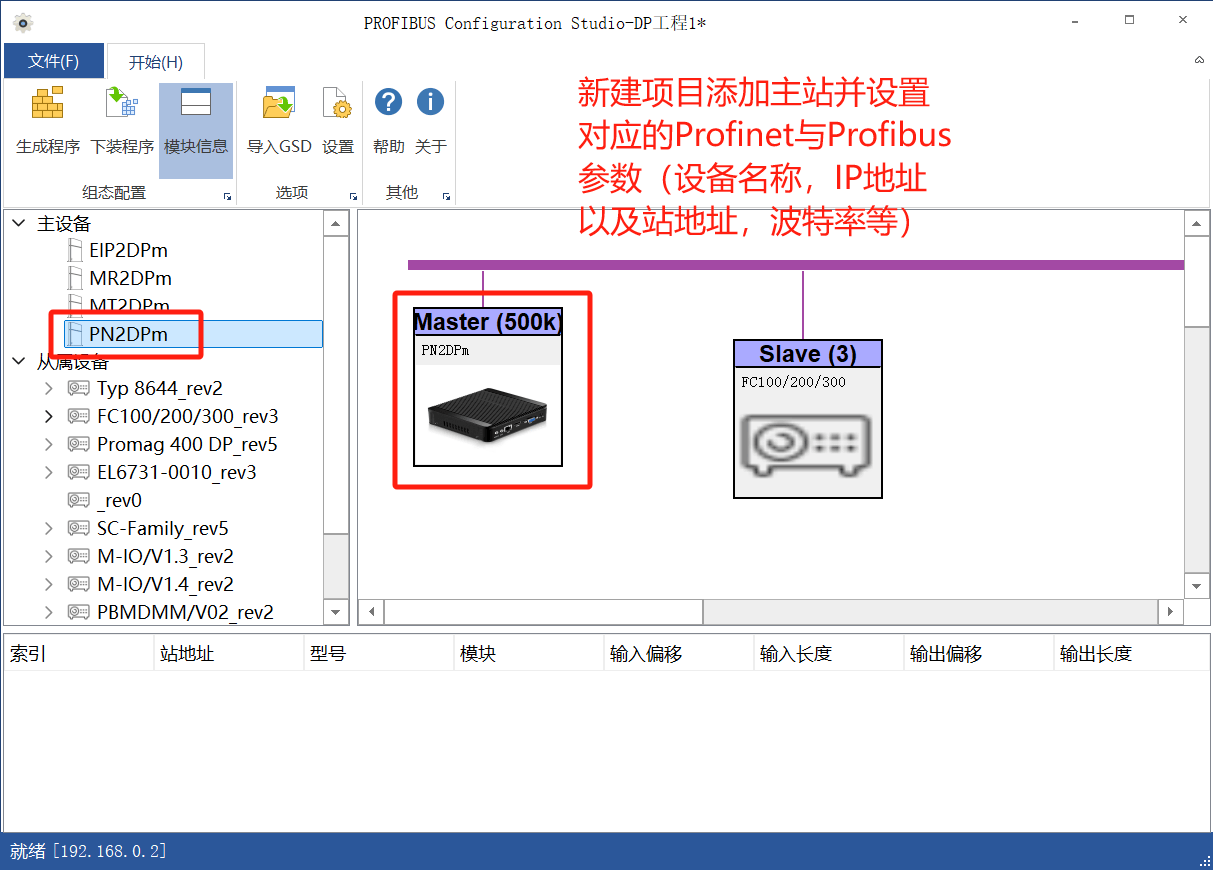This screenshot has width=1213, height=870.
Task: Select the _rev0 tree item
Action: pos(120,500)
